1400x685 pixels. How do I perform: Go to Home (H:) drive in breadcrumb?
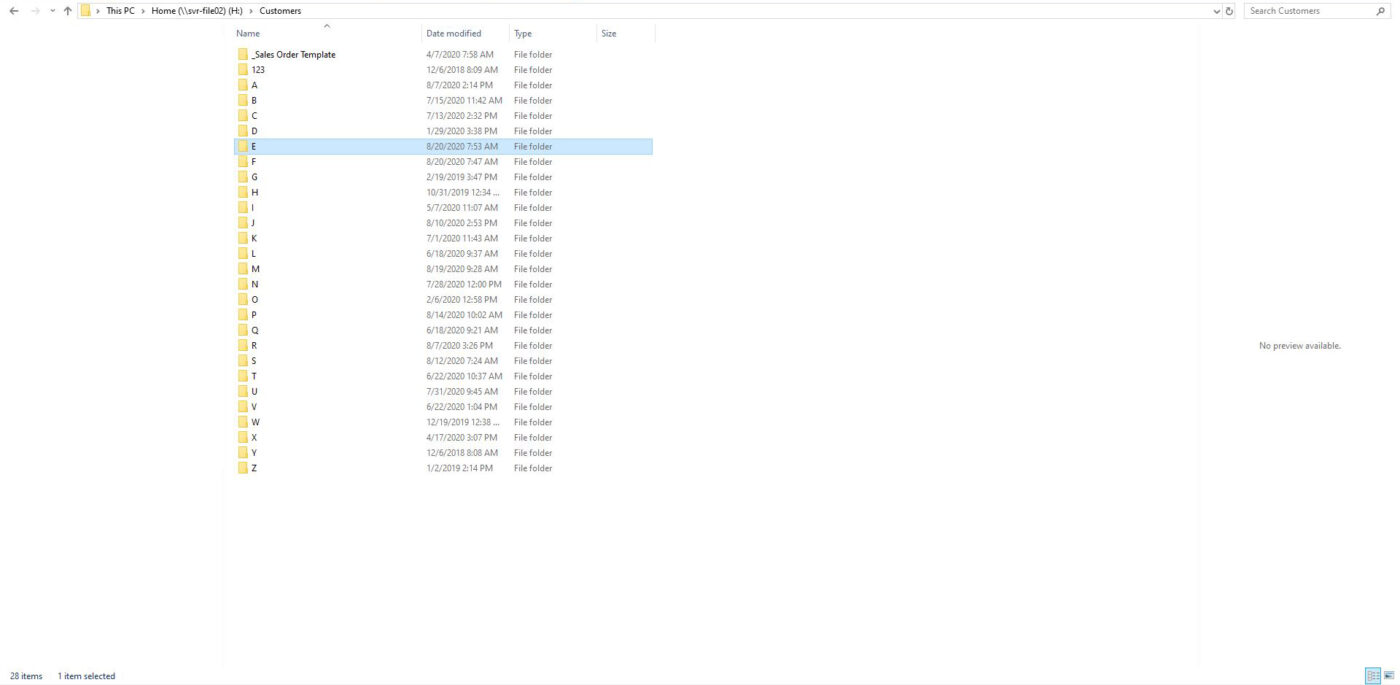pos(197,11)
